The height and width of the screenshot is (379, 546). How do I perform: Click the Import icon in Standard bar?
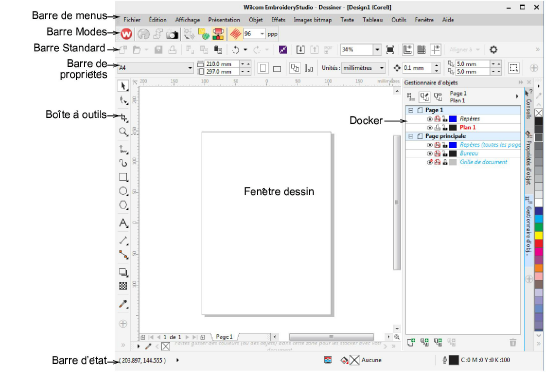[x=301, y=50]
